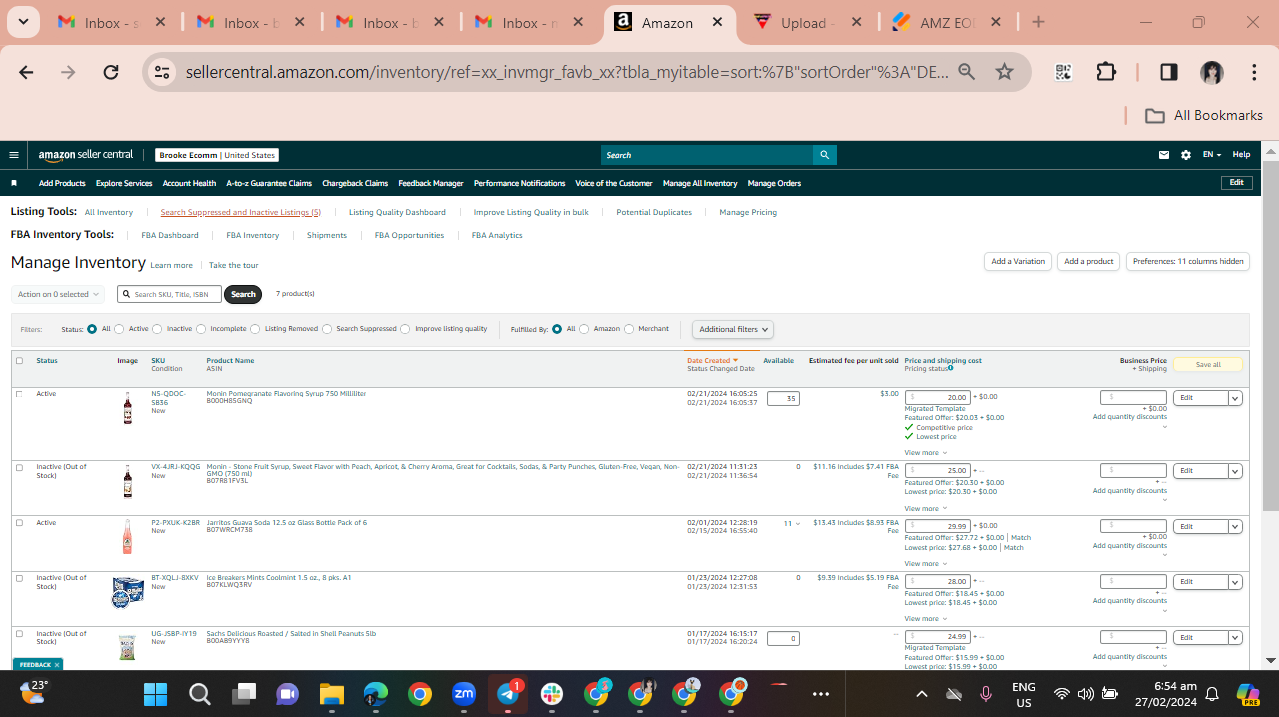The image size is (1279, 717).
Task: Switch to the AMZ EOD browser tab
Action: [x=944, y=22]
